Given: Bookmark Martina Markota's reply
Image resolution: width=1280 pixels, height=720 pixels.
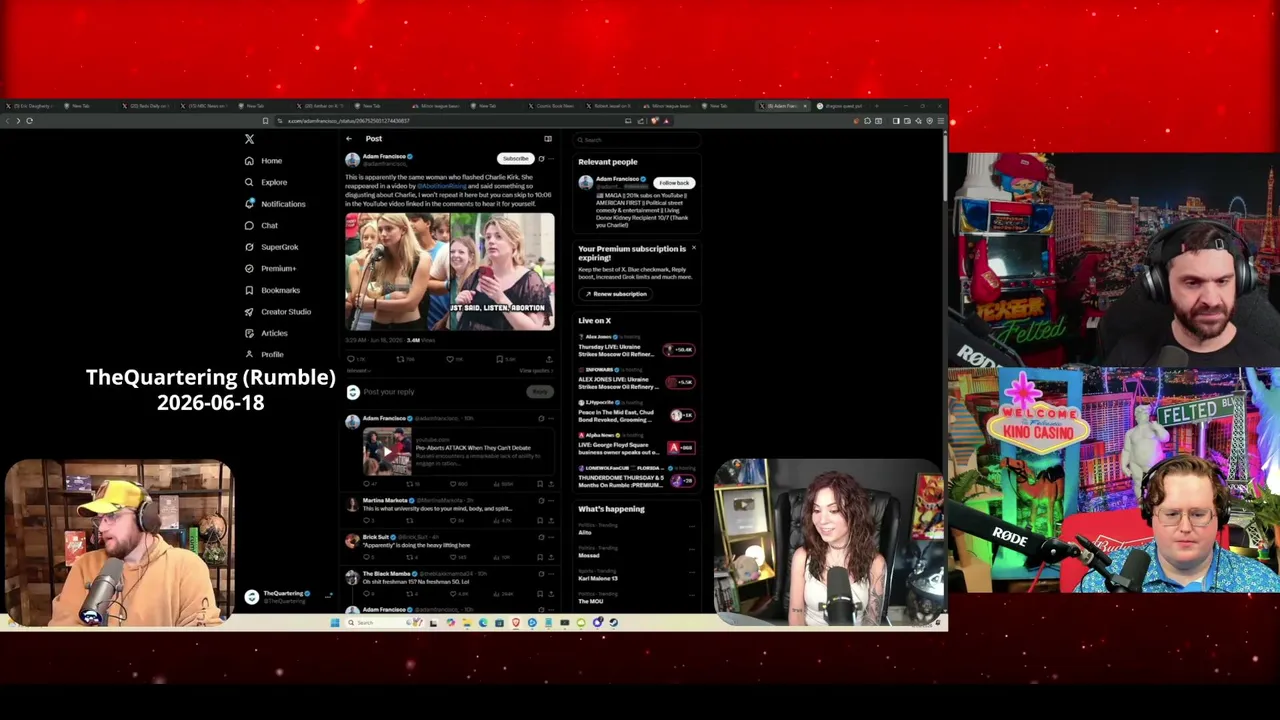Looking at the screenshot, I should click(540, 520).
